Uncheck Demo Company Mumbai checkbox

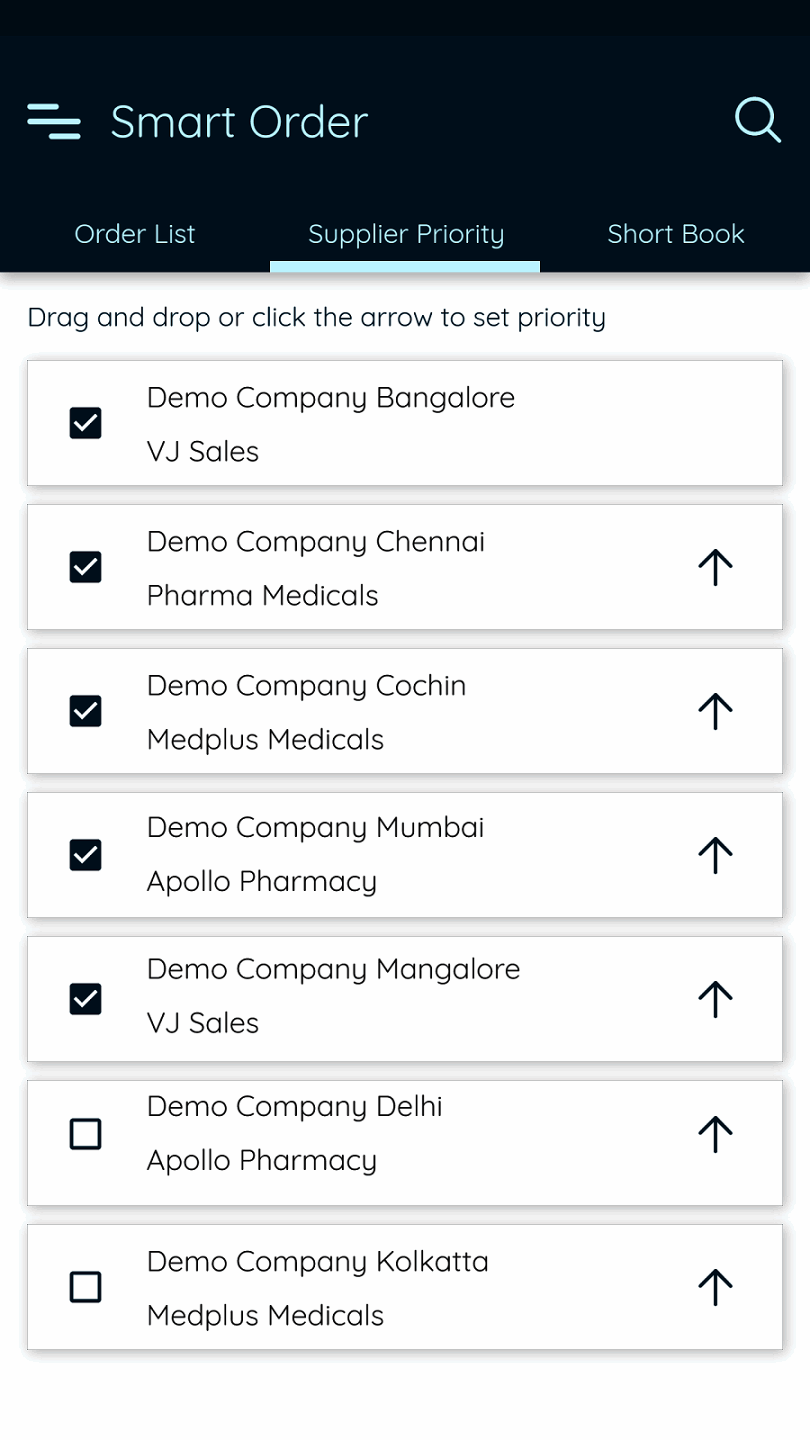(86, 855)
